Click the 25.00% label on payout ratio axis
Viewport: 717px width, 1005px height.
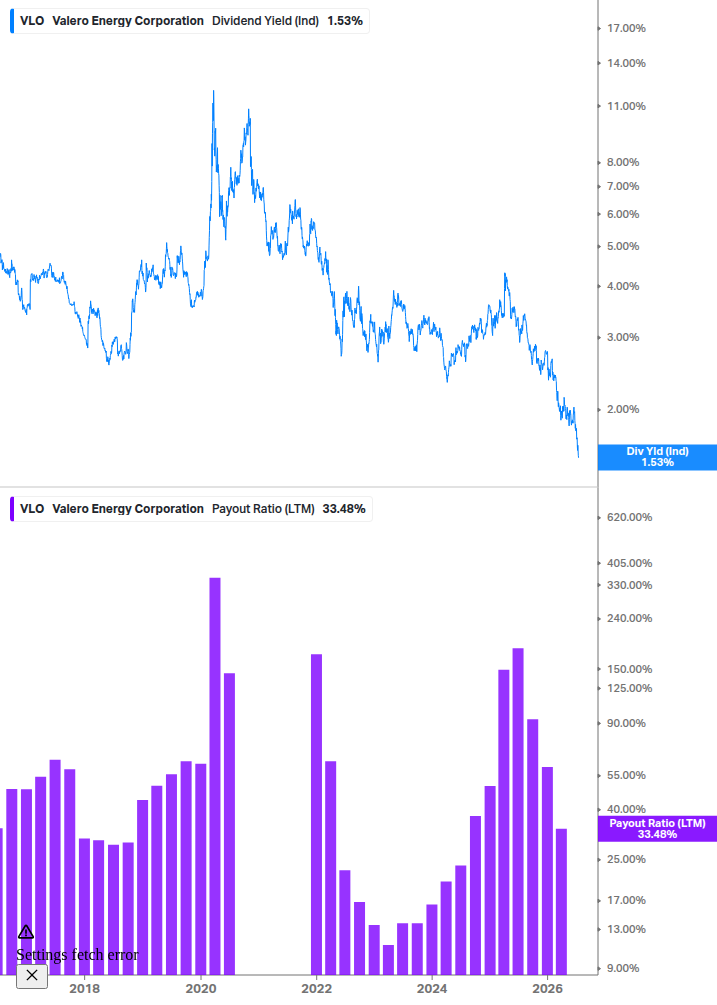[x=626, y=860]
